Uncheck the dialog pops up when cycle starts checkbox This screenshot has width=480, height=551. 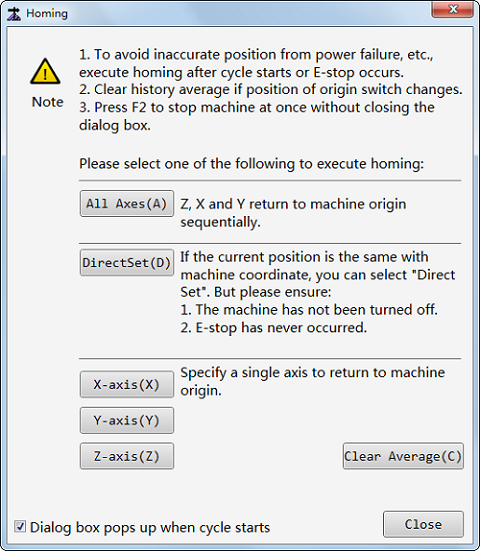click(x=20, y=526)
